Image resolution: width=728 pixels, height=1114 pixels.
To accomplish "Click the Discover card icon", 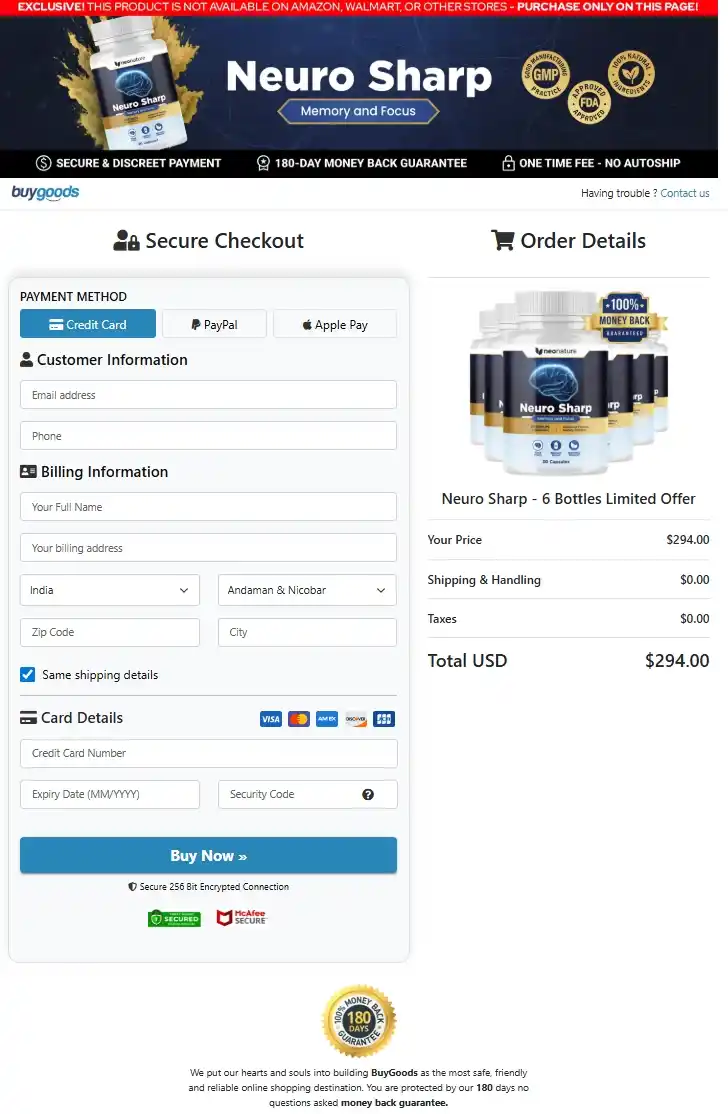I will click(x=355, y=718).
